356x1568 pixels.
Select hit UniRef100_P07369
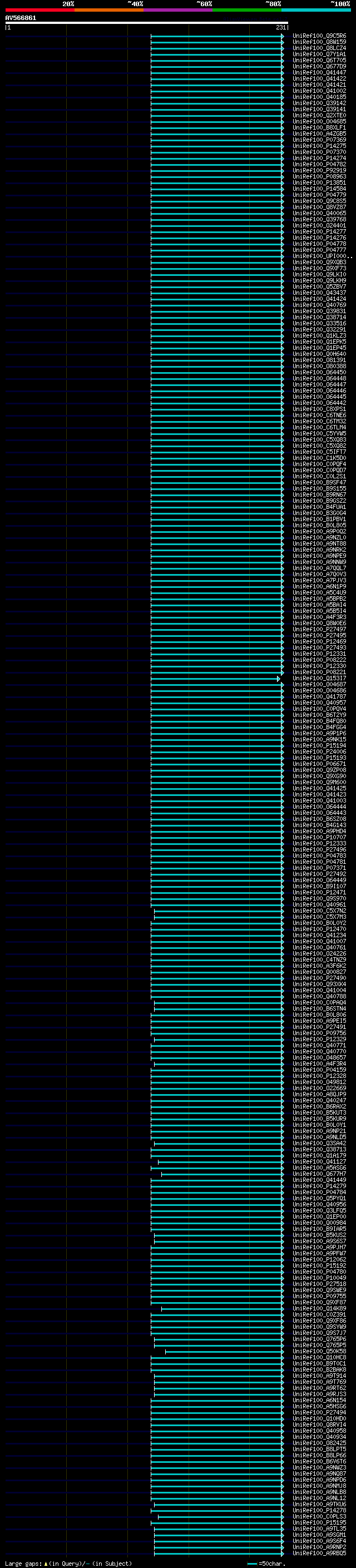pyautogui.click(x=319, y=140)
